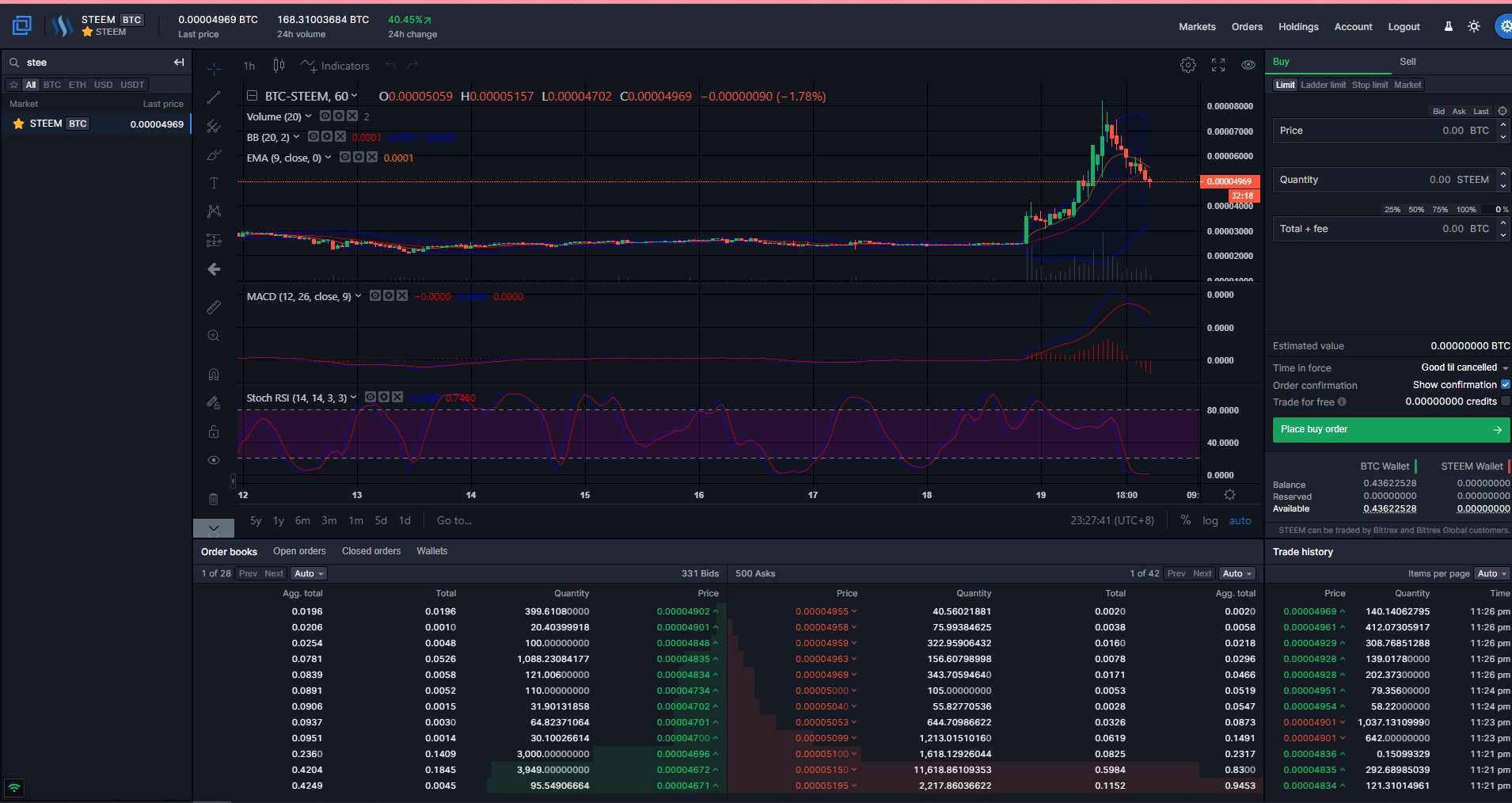Expand Volume (20) indicator options
Image resolution: width=1512 pixels, height=803 pixels.
(x=308, y=116)
